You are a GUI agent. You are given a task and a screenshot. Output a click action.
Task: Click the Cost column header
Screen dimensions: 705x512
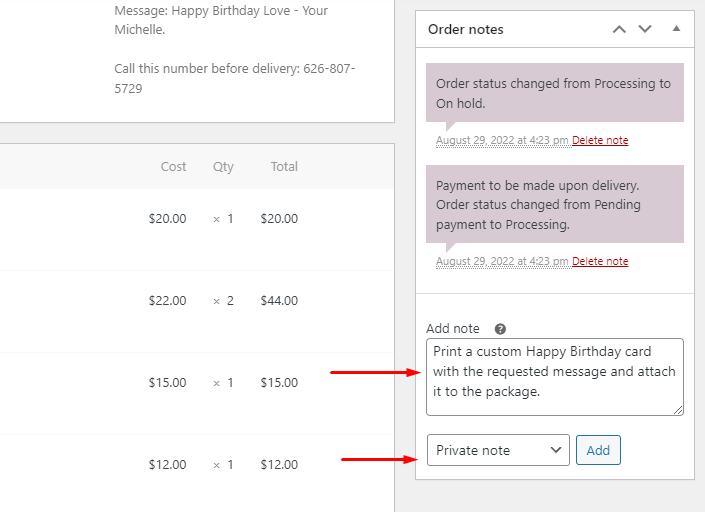173,167
